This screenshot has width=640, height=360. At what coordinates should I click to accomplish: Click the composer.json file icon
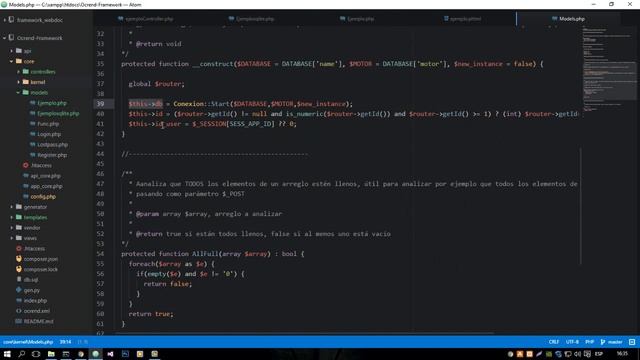point(19,259)
